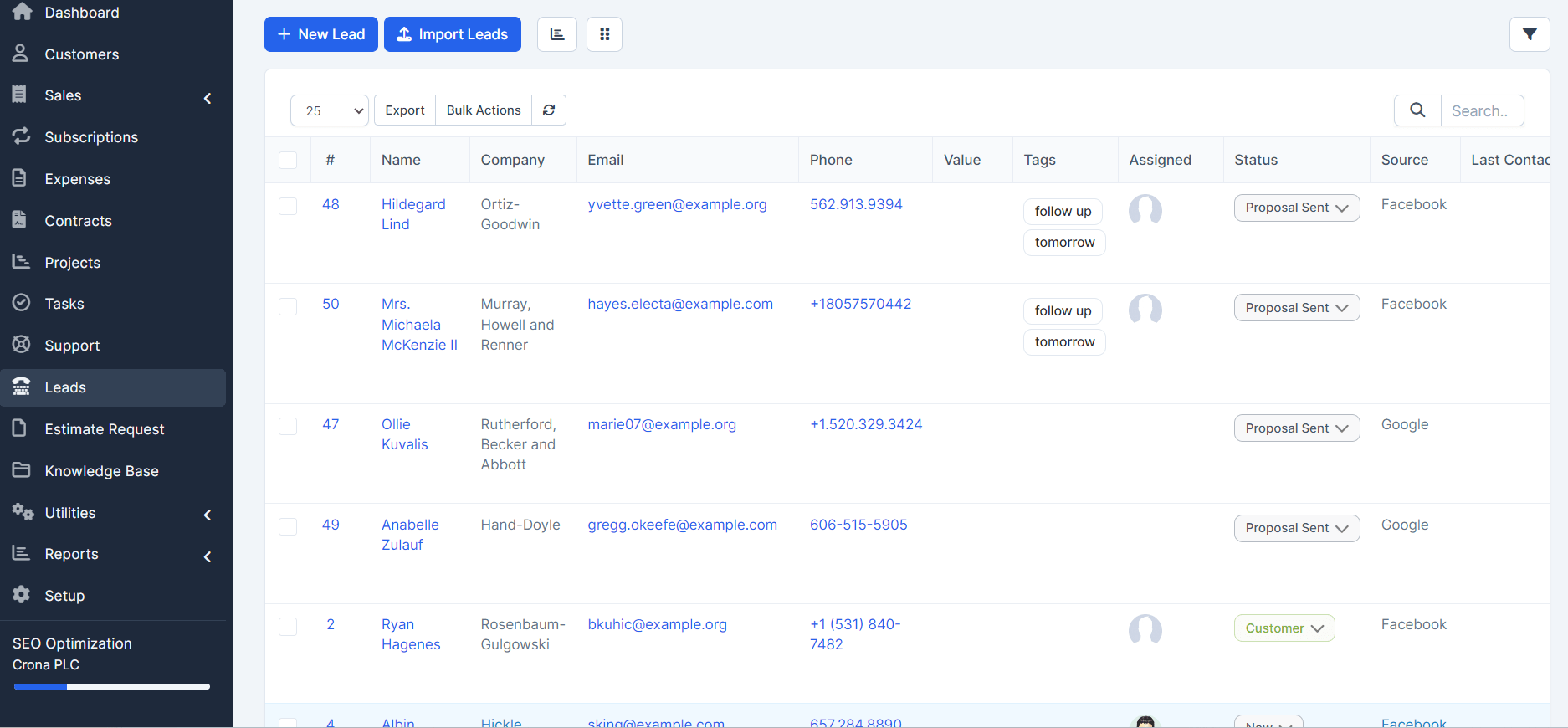Click the Customers person icon

point(22,54)
